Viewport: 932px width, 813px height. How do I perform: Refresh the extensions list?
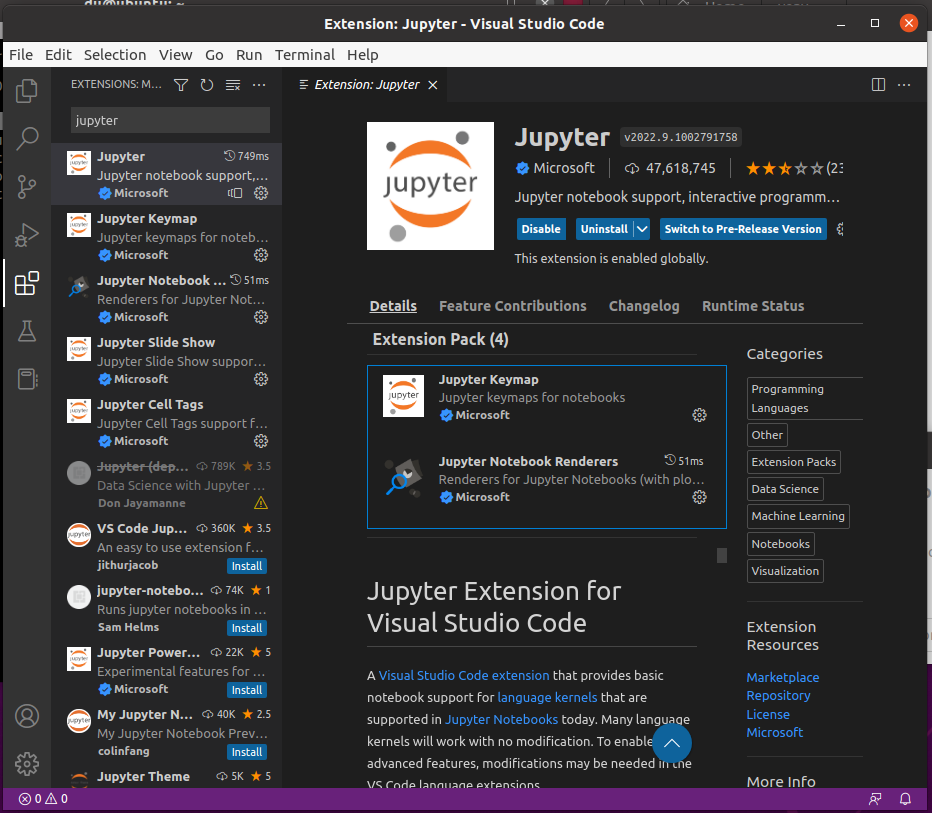[207, 85]
